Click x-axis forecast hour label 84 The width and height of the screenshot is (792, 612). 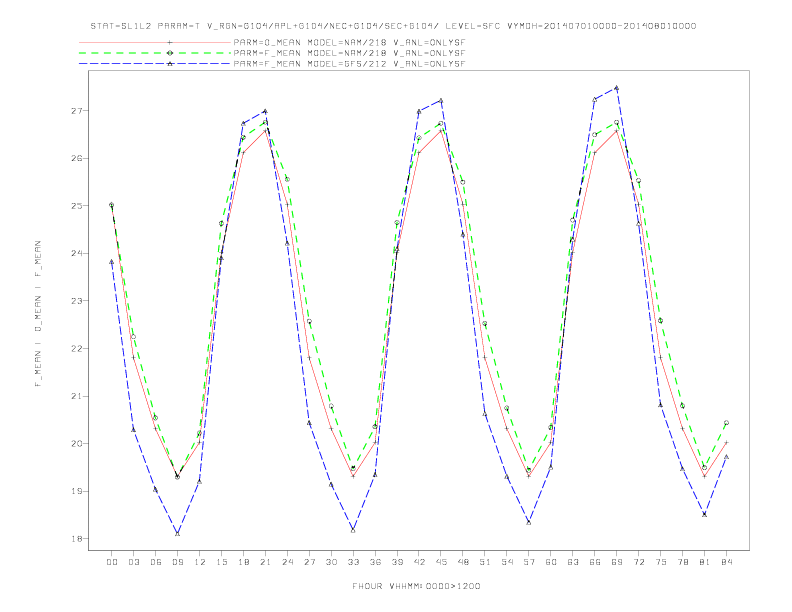pyautogui.click(x=727, y=562)
